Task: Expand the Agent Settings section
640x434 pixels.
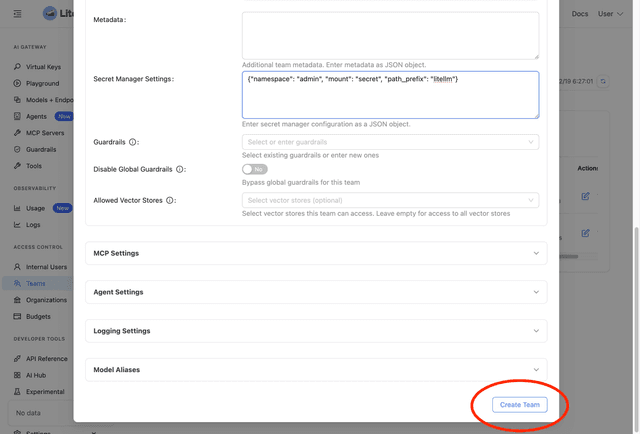Action: pos(316,292)
